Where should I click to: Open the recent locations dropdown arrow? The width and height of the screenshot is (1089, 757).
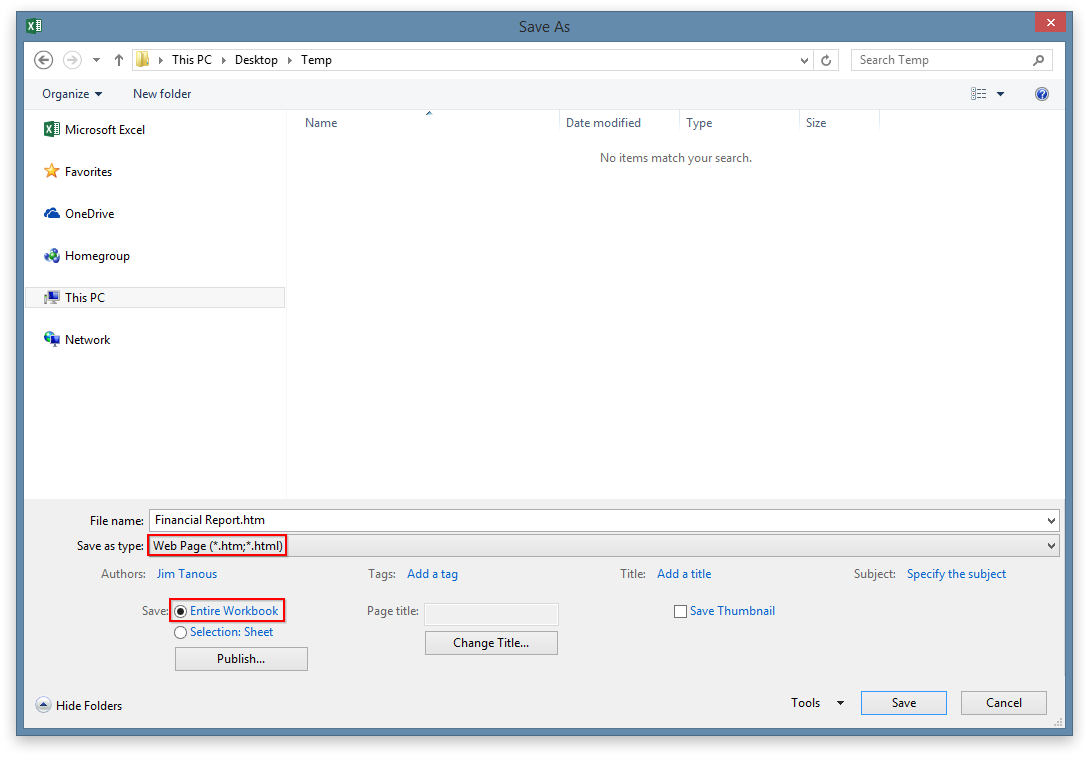pyautogui.click(x=97, y=60)
